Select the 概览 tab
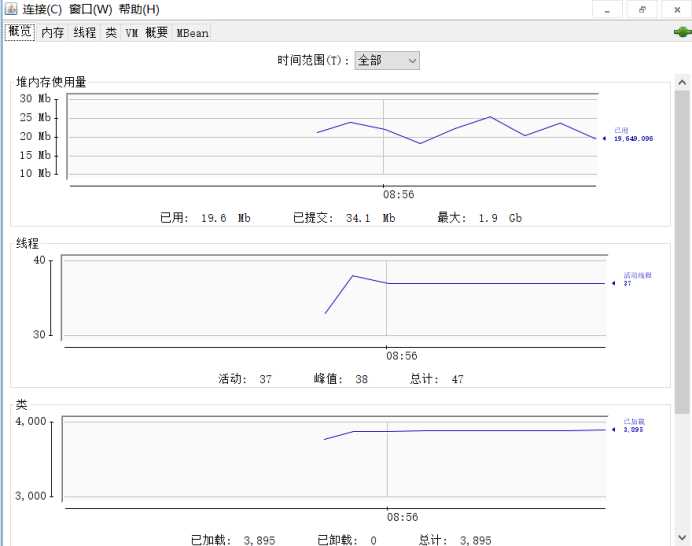692x546 pixels. tap(20, 32)
